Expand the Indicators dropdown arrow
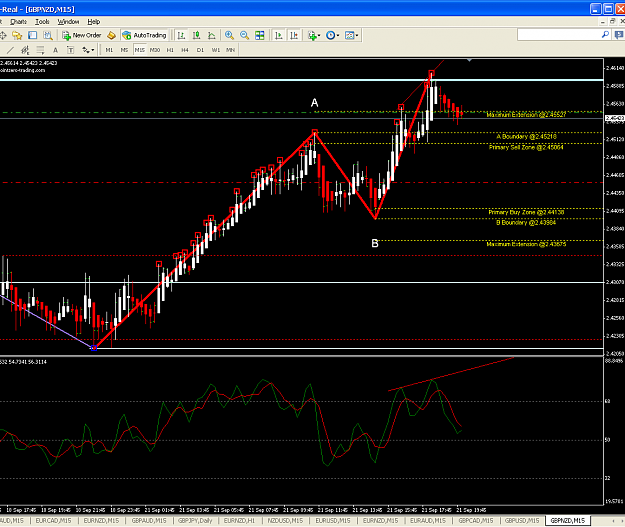This screenshot has height=527, width=625. pyautogui.click(x=319, y=35)
